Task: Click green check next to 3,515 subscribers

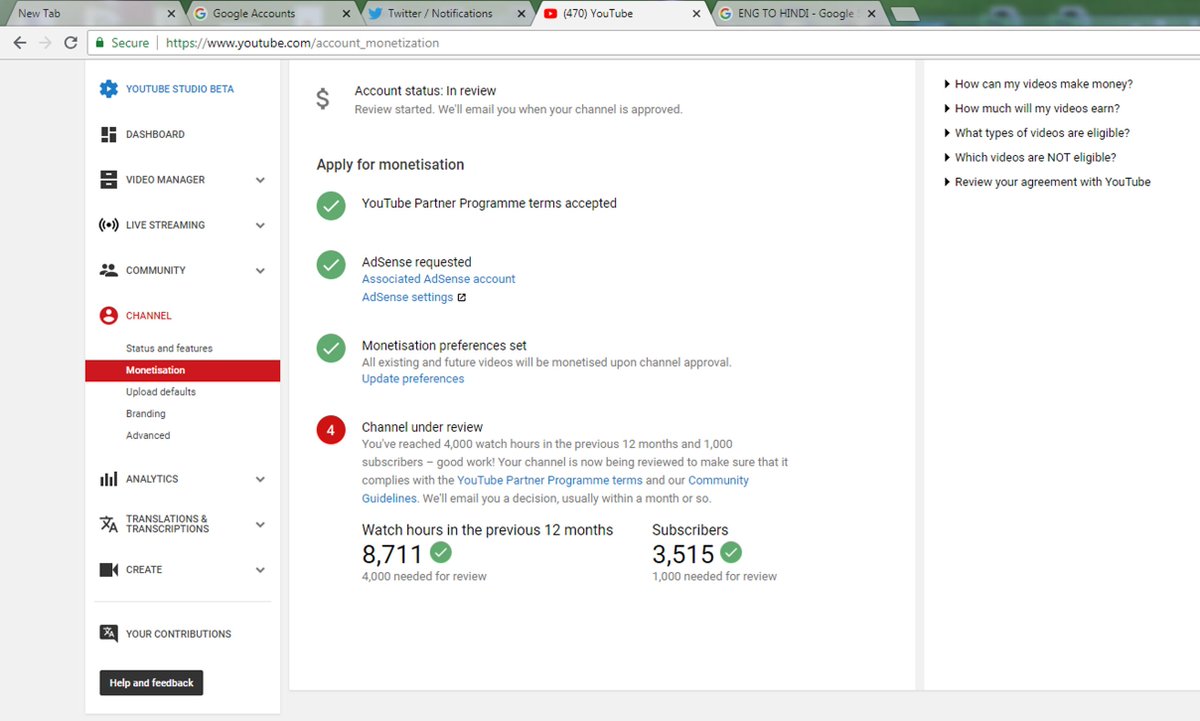Action: [x=731, y=552]
